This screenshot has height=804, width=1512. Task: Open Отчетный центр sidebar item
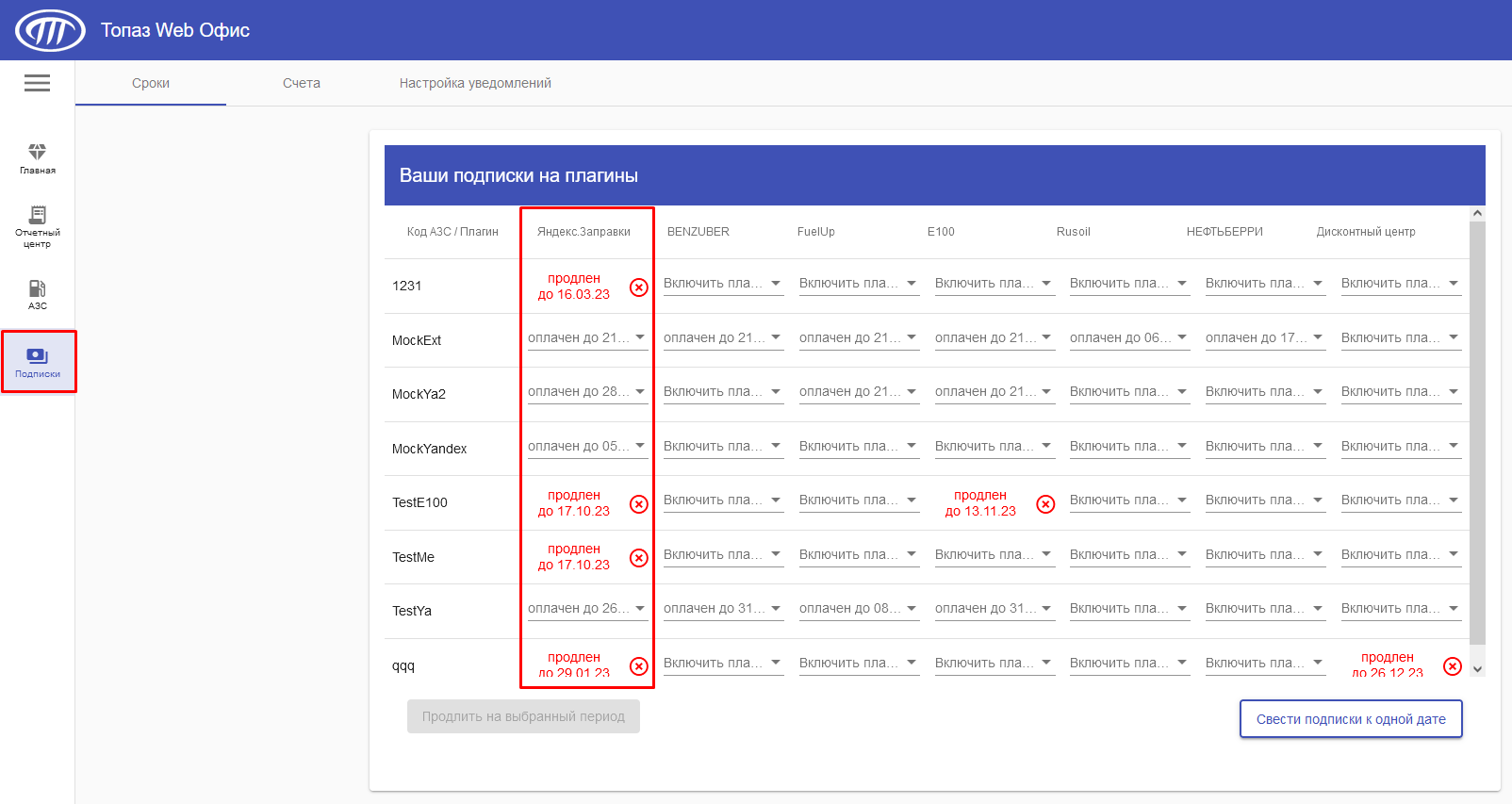pyautogui.click(x=38, y=226)
